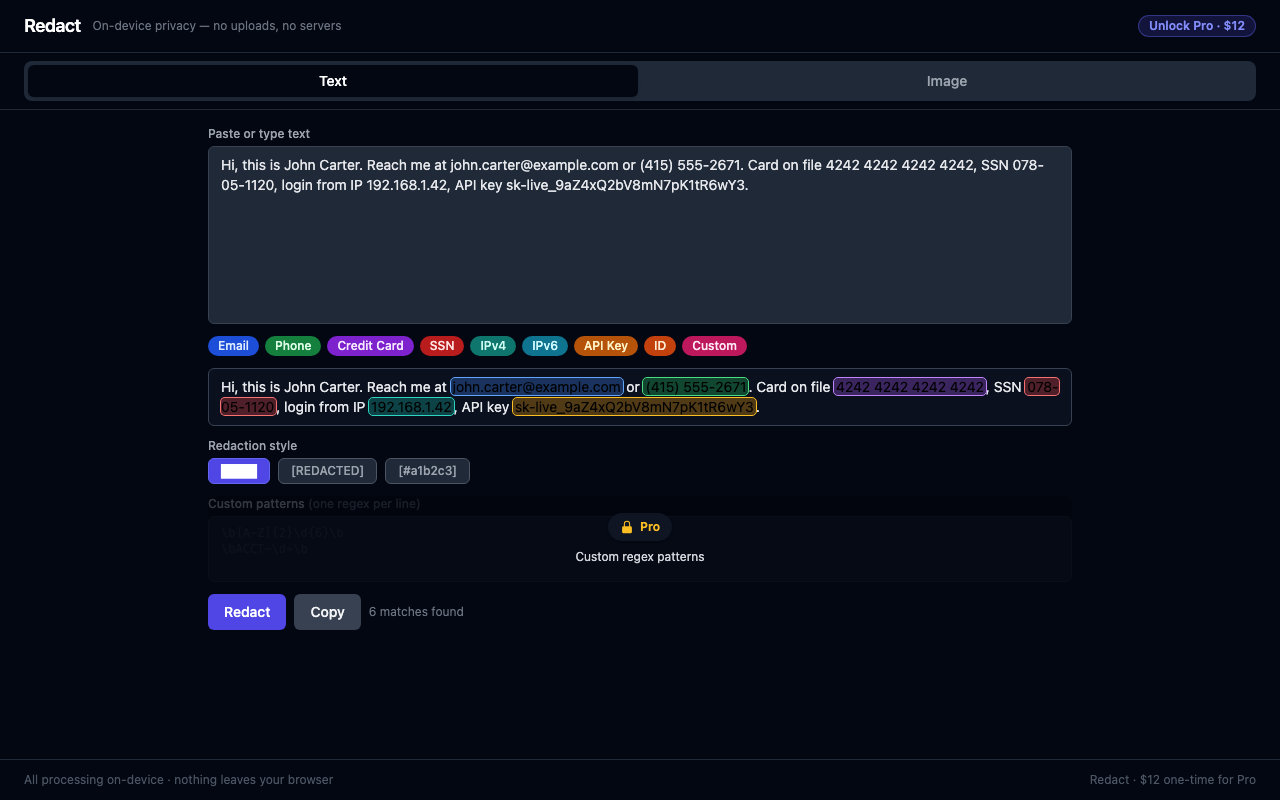Click the locked Custom patterns field
Image resolution: width=1280 pixels, height=800 pixels.
click(x=640, y=549)
